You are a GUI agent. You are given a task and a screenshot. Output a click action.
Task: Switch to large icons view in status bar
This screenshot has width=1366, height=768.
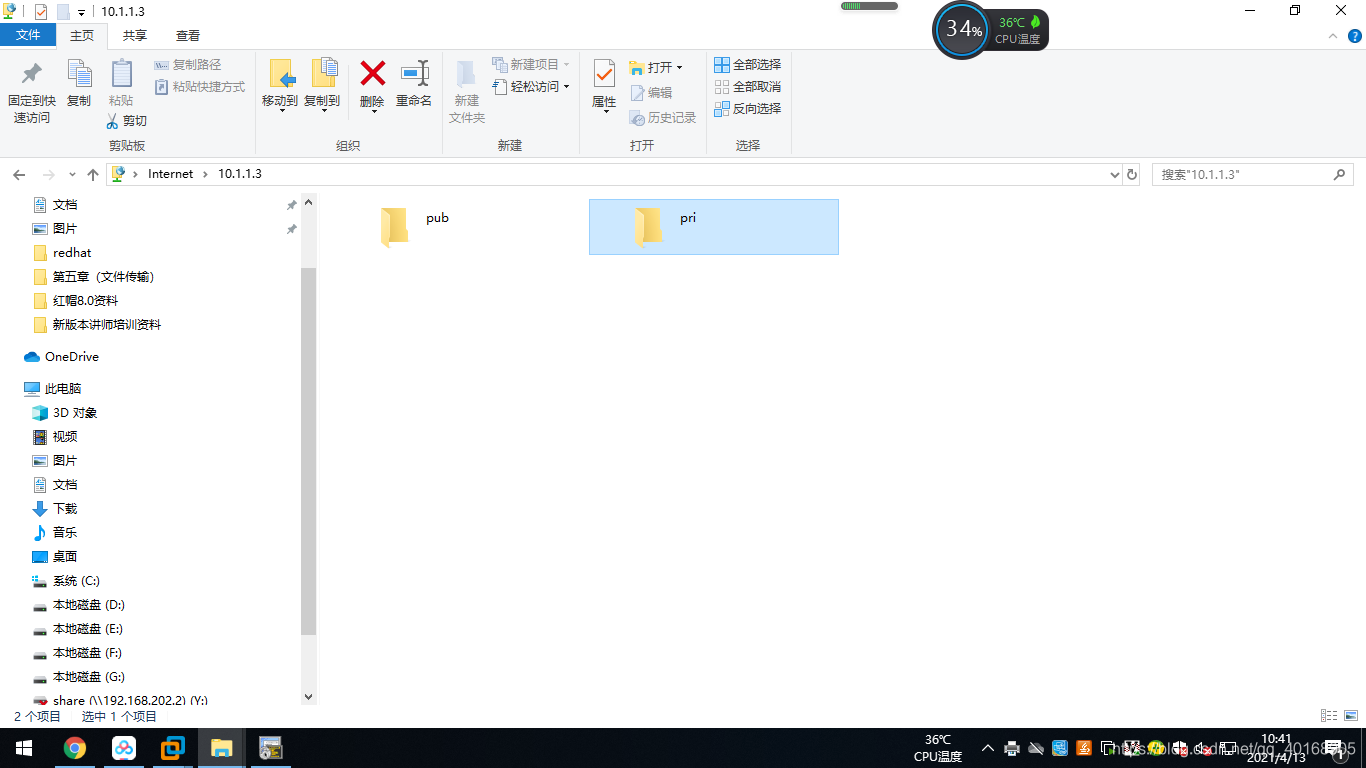coord(1351,716)
